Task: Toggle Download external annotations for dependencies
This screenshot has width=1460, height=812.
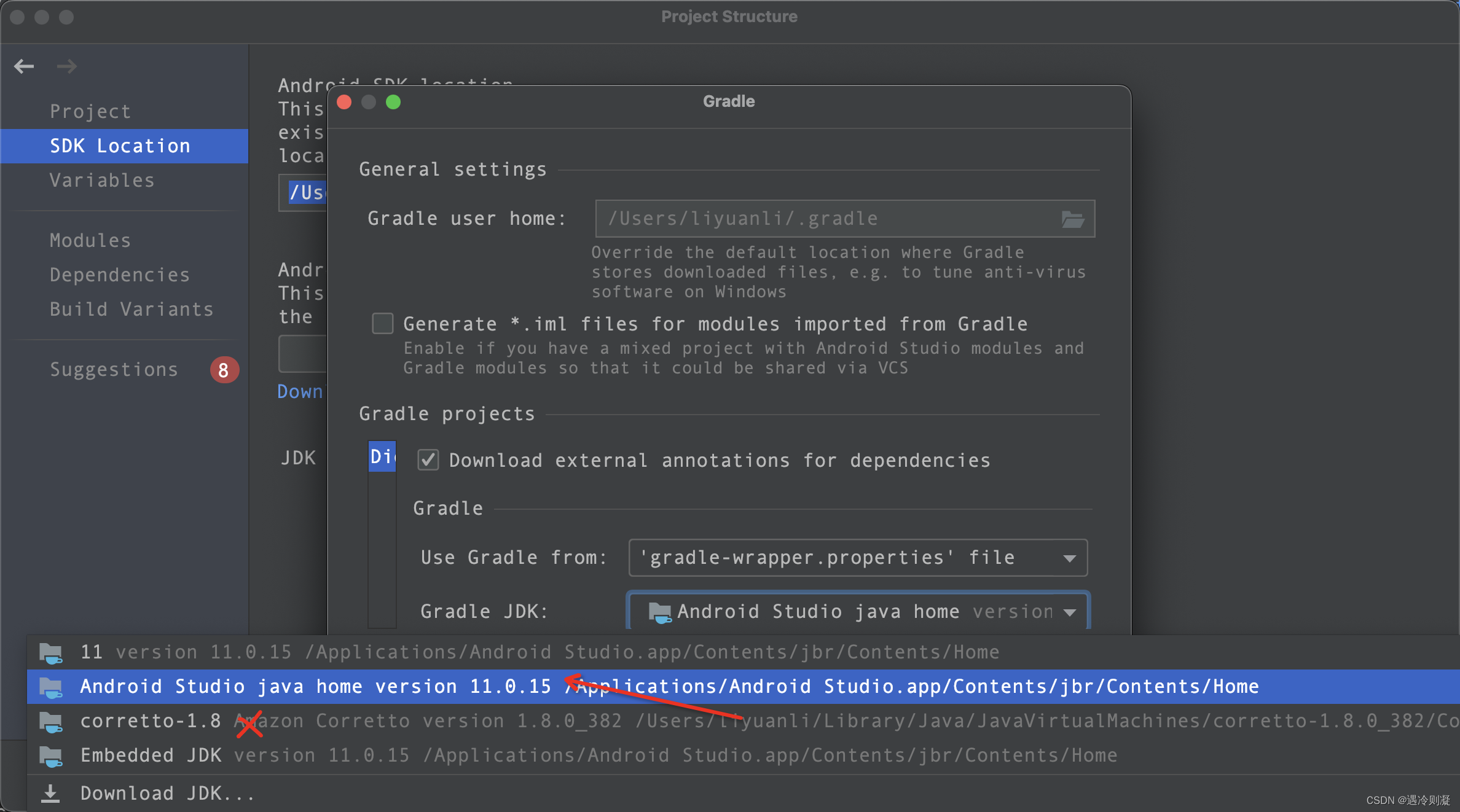Action: pos(428,459)
